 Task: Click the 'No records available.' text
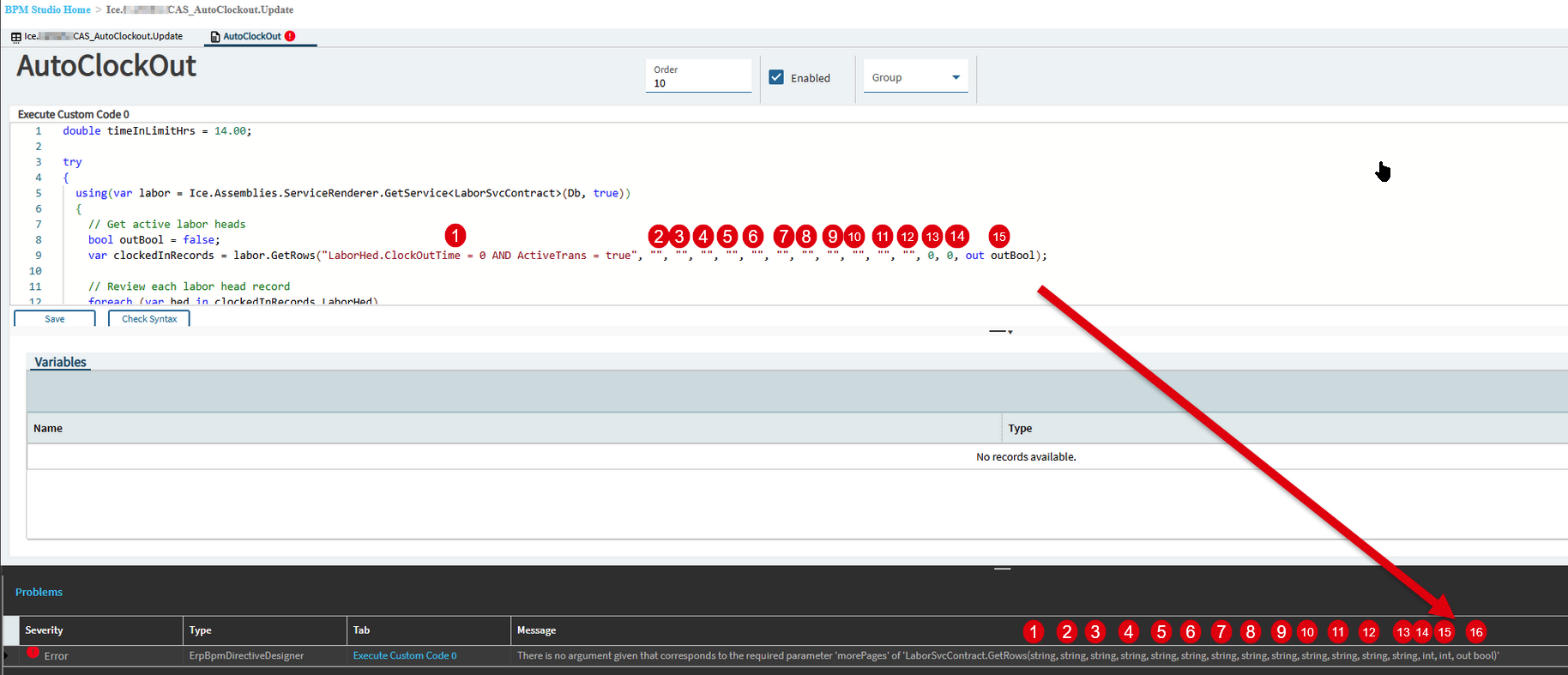[1026, 457]
